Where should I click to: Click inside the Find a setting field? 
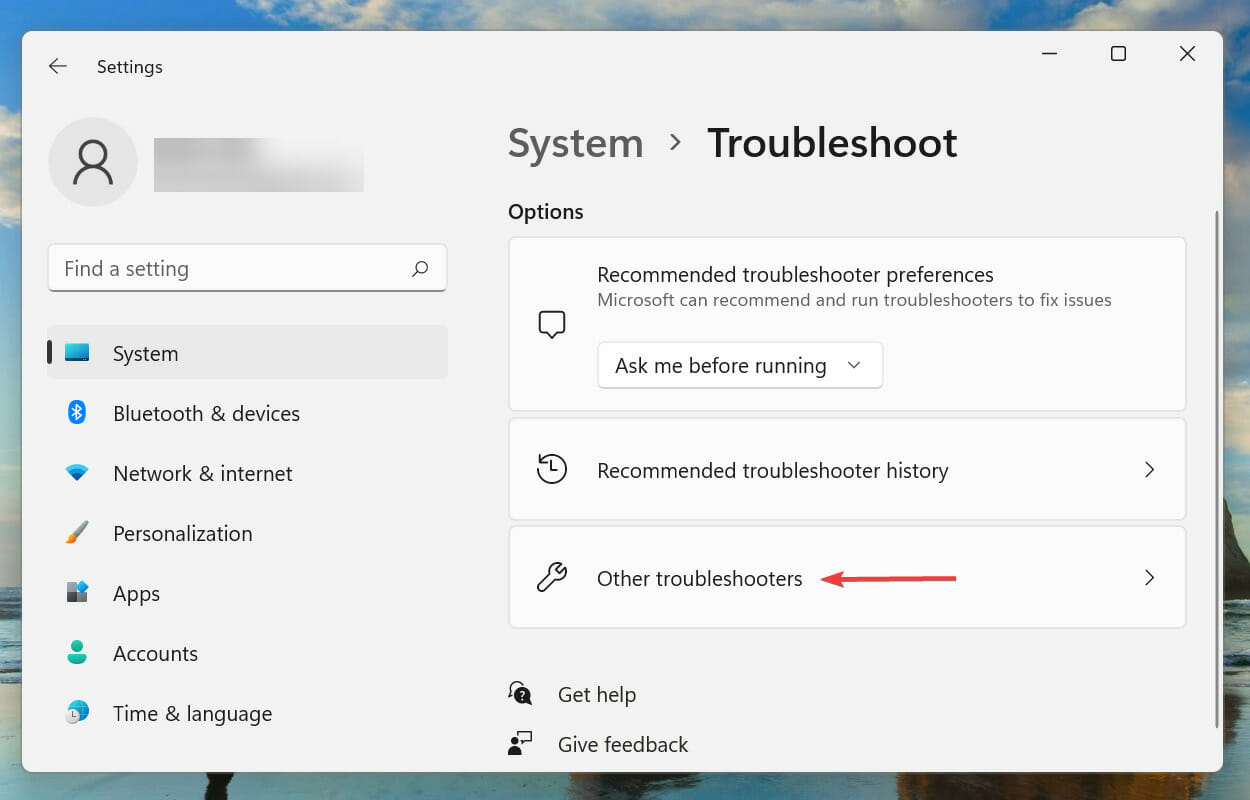[x=200, y=268]
